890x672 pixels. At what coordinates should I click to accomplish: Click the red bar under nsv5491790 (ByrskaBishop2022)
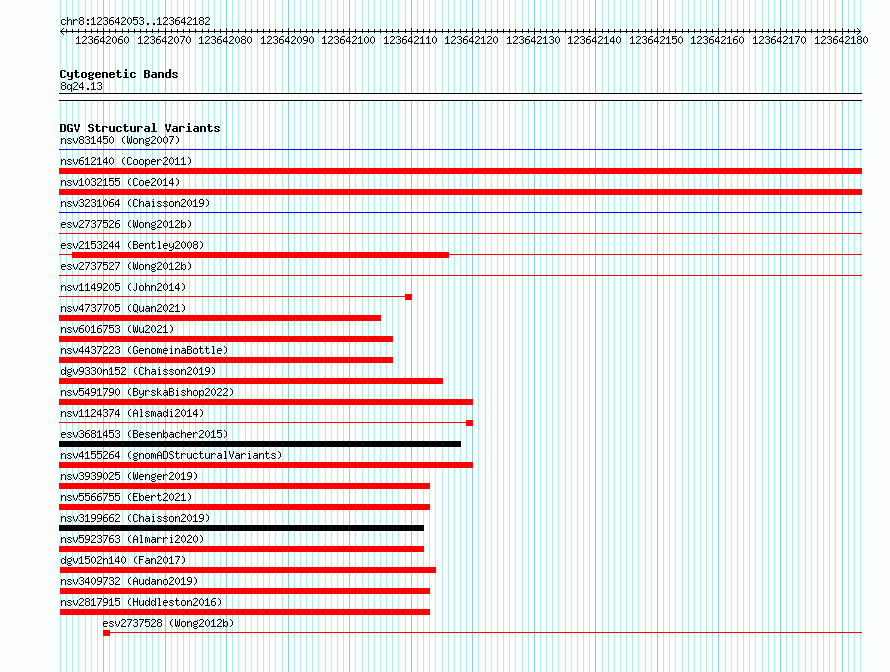pos(266,402)
